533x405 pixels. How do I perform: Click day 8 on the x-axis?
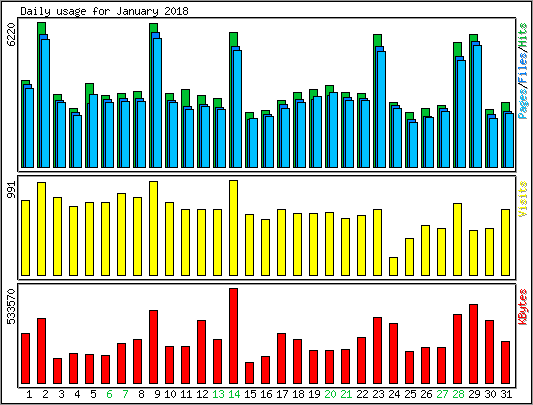coord(141,394)
